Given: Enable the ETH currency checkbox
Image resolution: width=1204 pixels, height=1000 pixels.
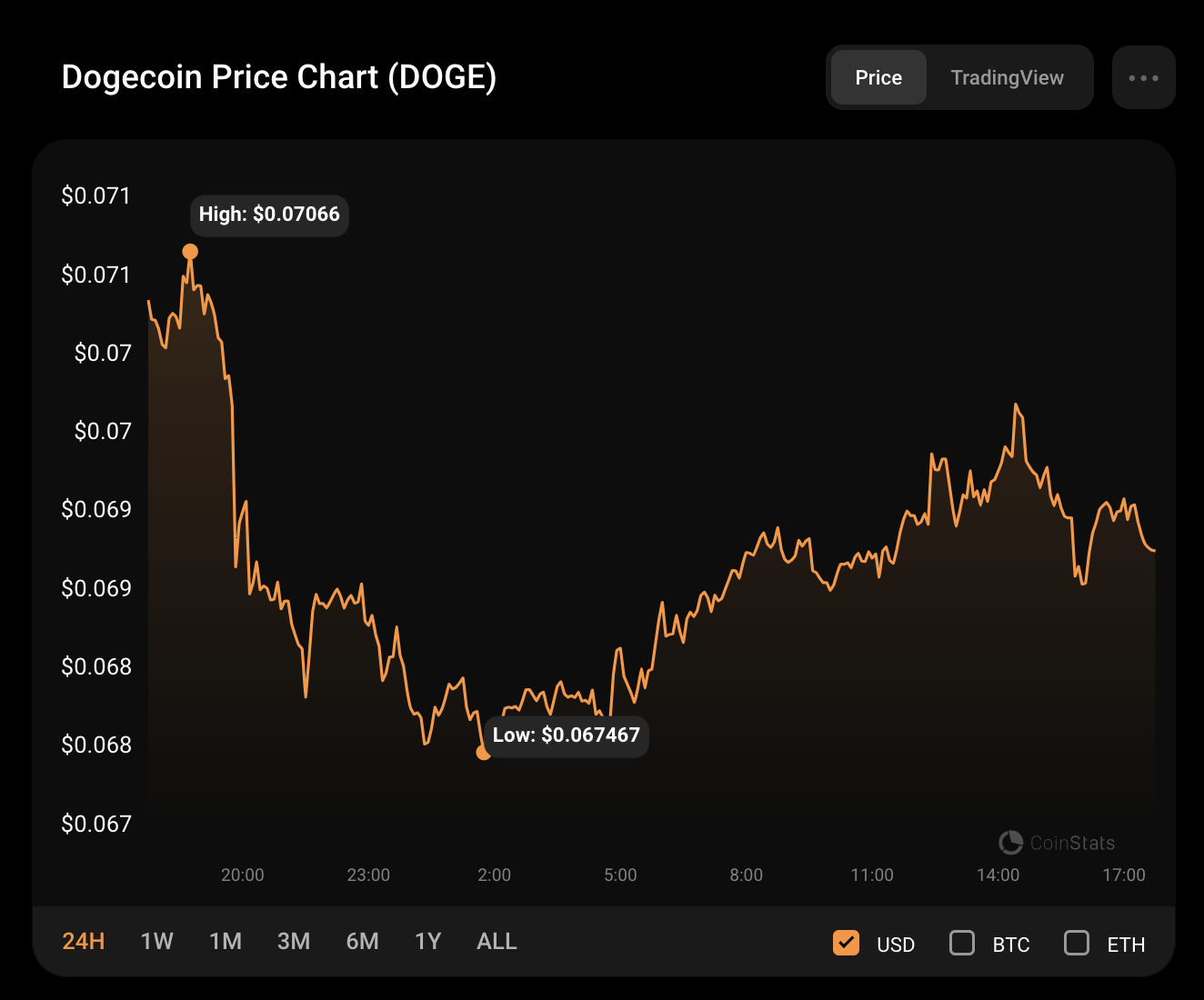Looking at the screenshot, I should pyautogui.click(x=1077, y=944).
